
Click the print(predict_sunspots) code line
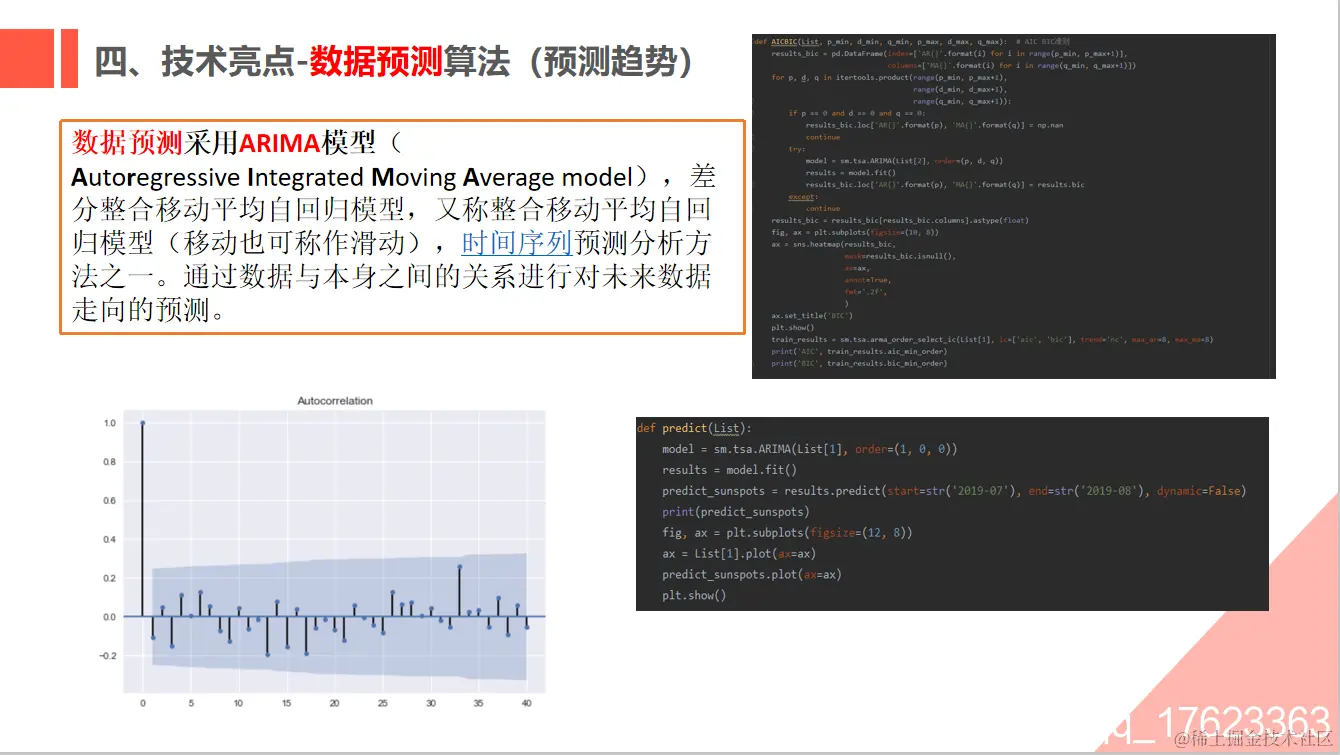[736, 512]
